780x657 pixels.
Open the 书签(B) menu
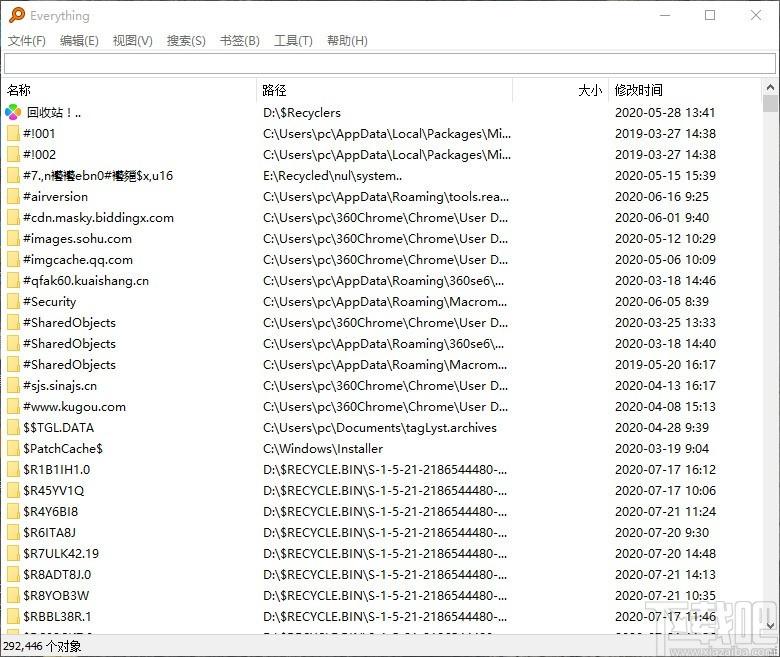[239, 41]
